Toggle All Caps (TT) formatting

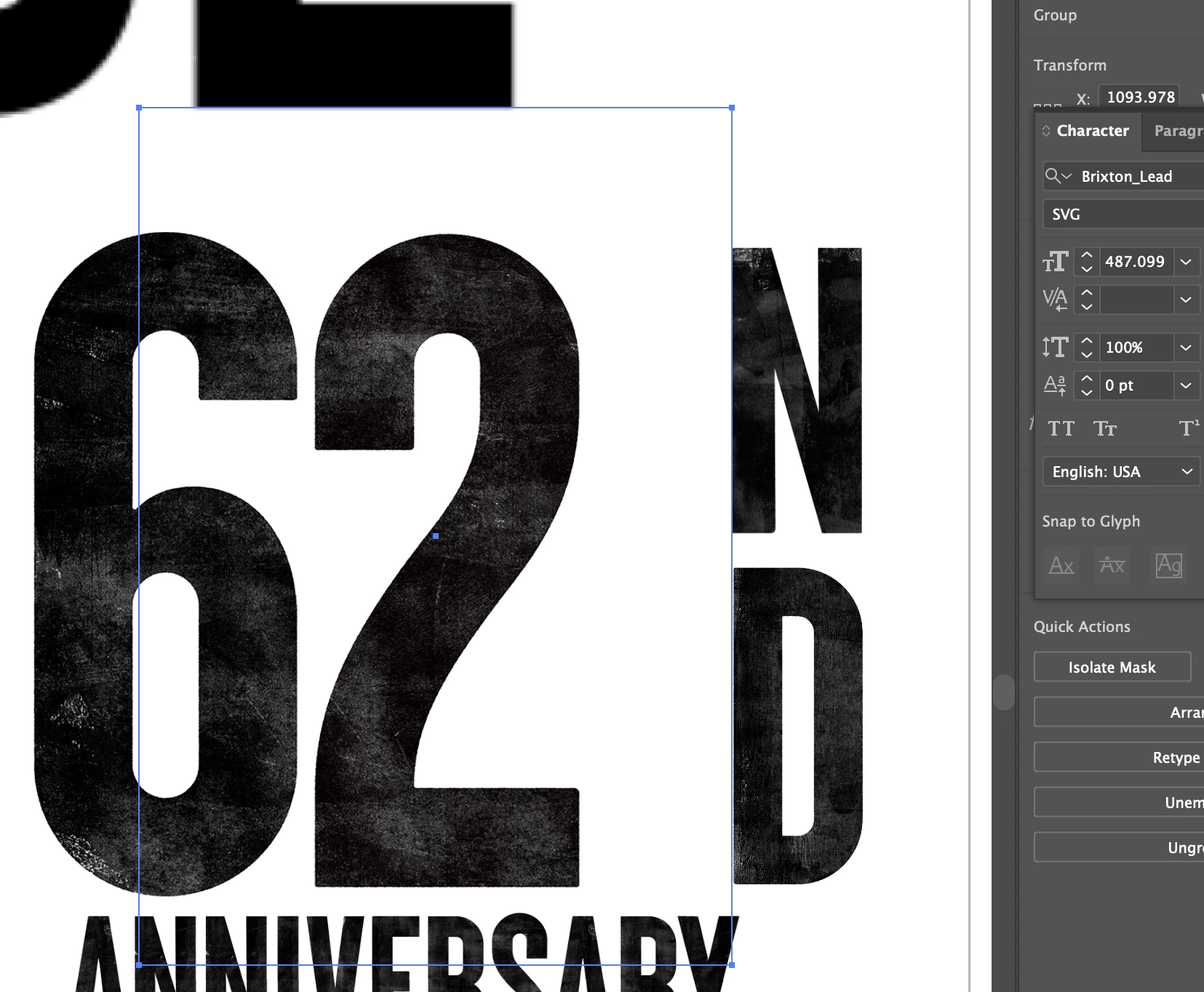click(1061, 428)
